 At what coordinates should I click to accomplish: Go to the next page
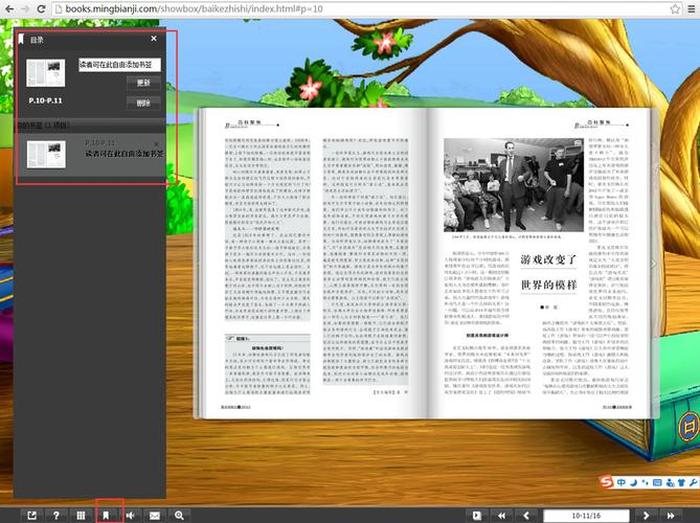pyautogui.click(x=645, y=515)
